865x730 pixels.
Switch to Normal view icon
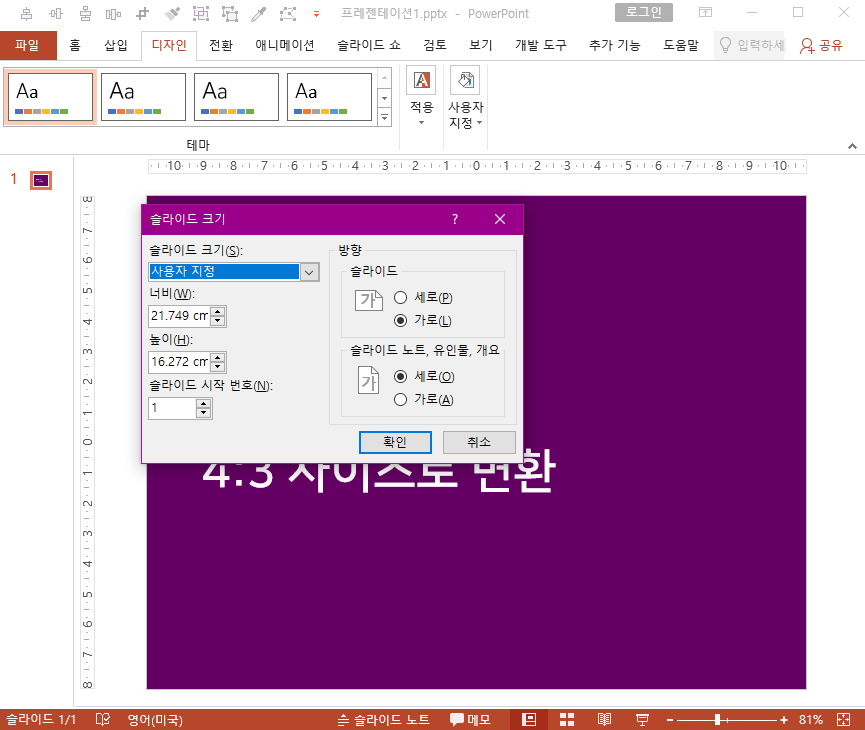click(529, 720)
